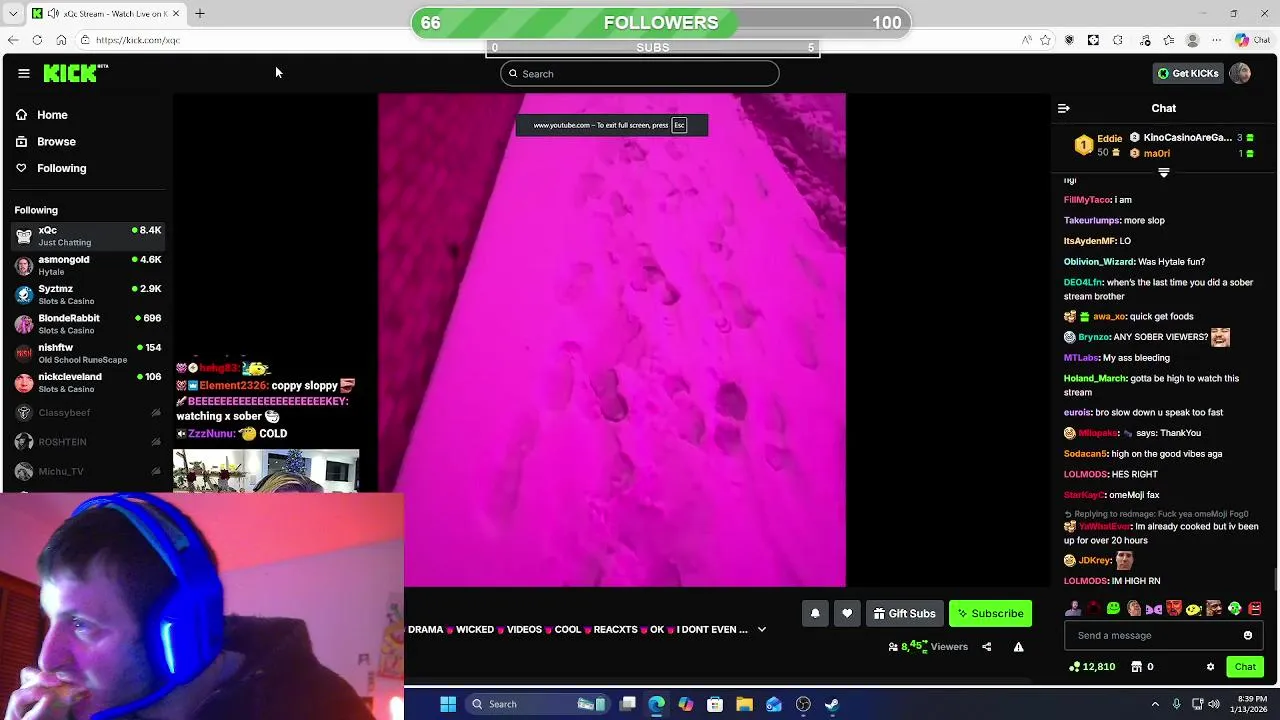The width and height of the screenshot is (1280, 720).
Task: Click ma0ri in the gifter leaderboard
Action: pyautogui.click(x=1157, y=153)
